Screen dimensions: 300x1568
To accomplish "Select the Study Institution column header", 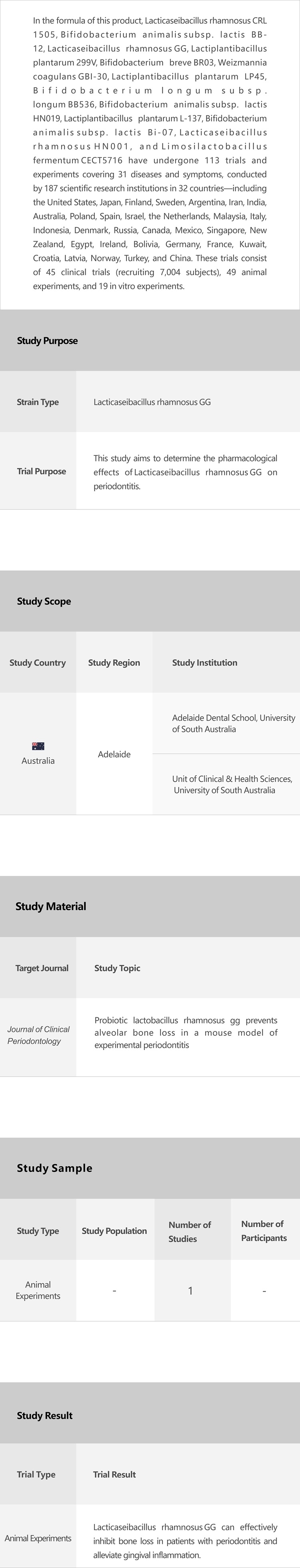I will (204, 663).
